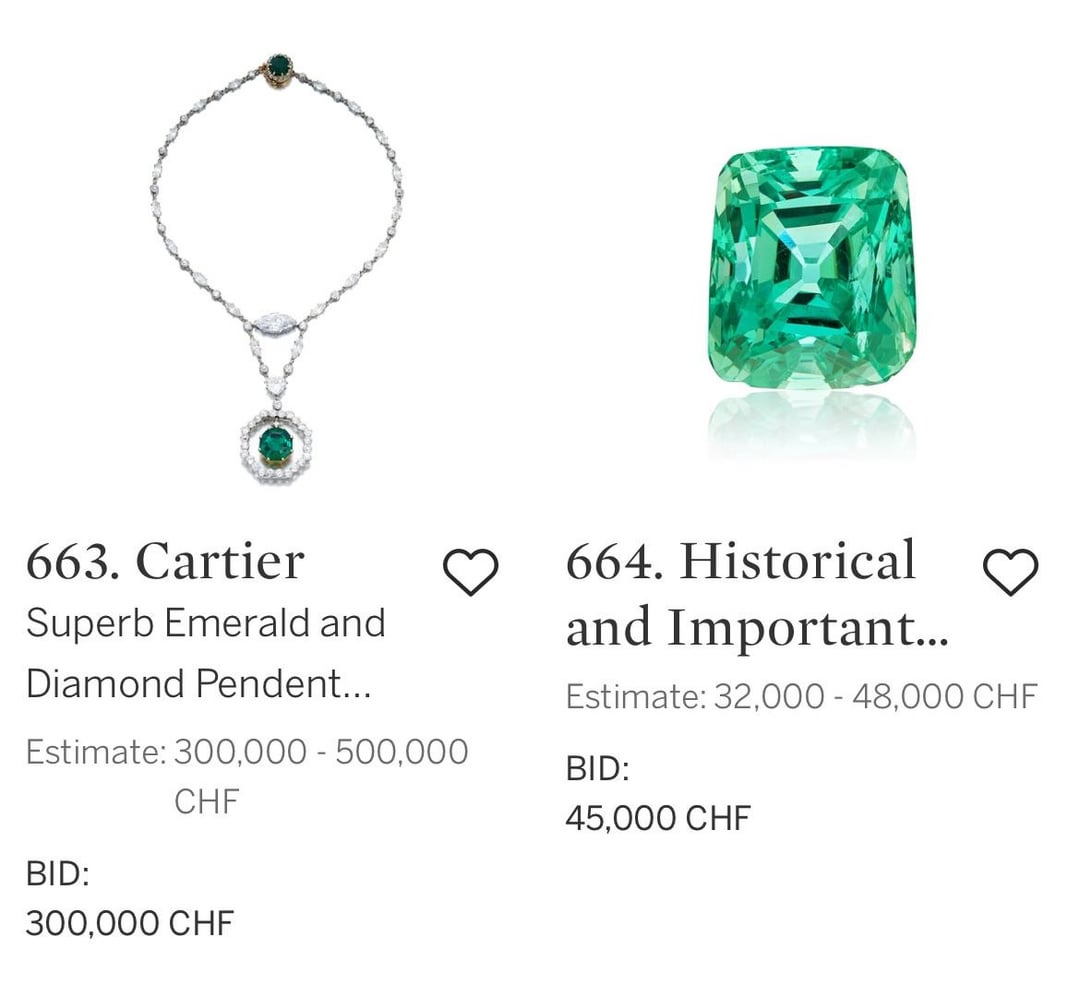Favorite lot 664 with heart icon
The image size is (1080, 996).
[1011, 572]
